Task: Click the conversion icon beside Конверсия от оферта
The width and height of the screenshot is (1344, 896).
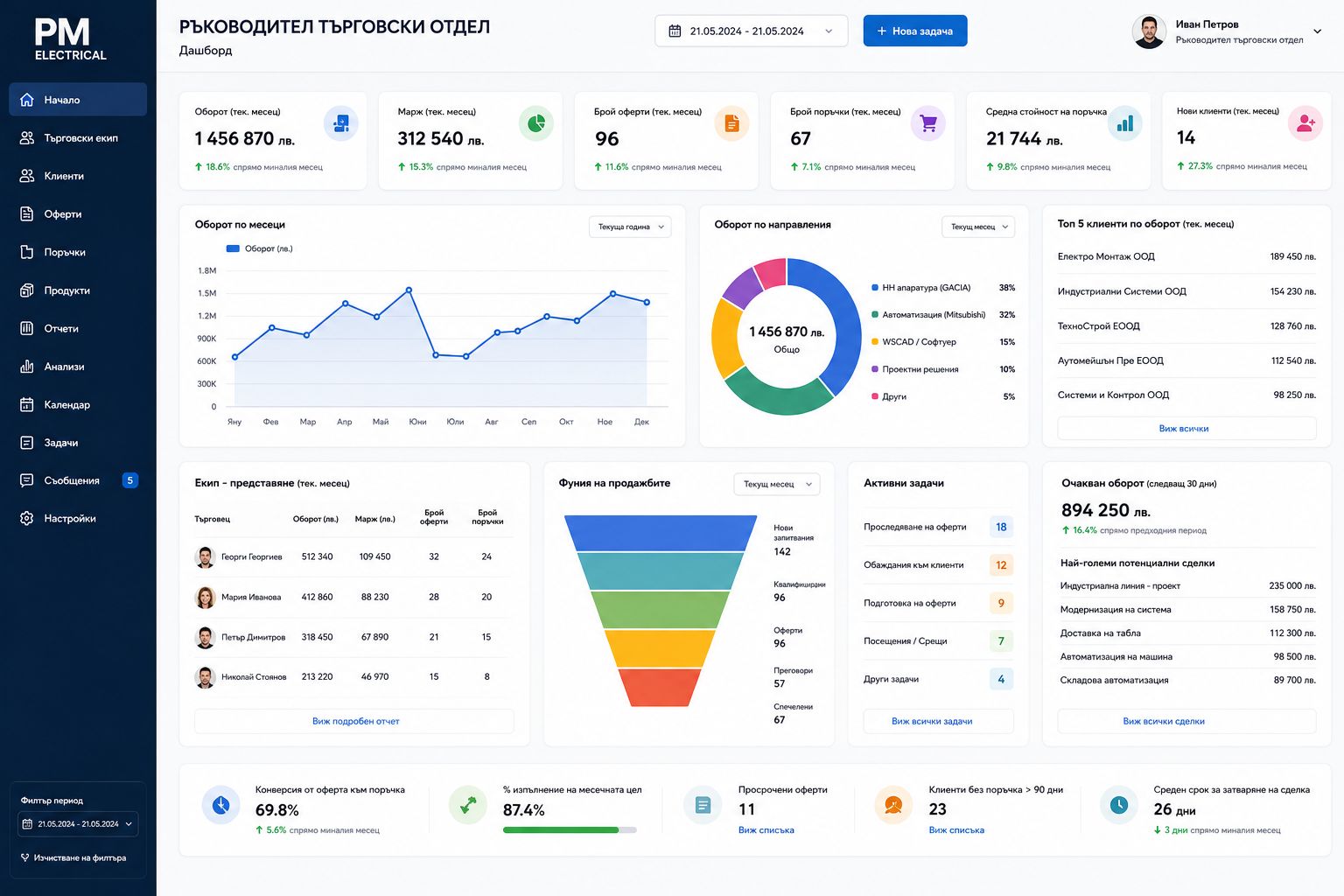Action: [221, 805]
